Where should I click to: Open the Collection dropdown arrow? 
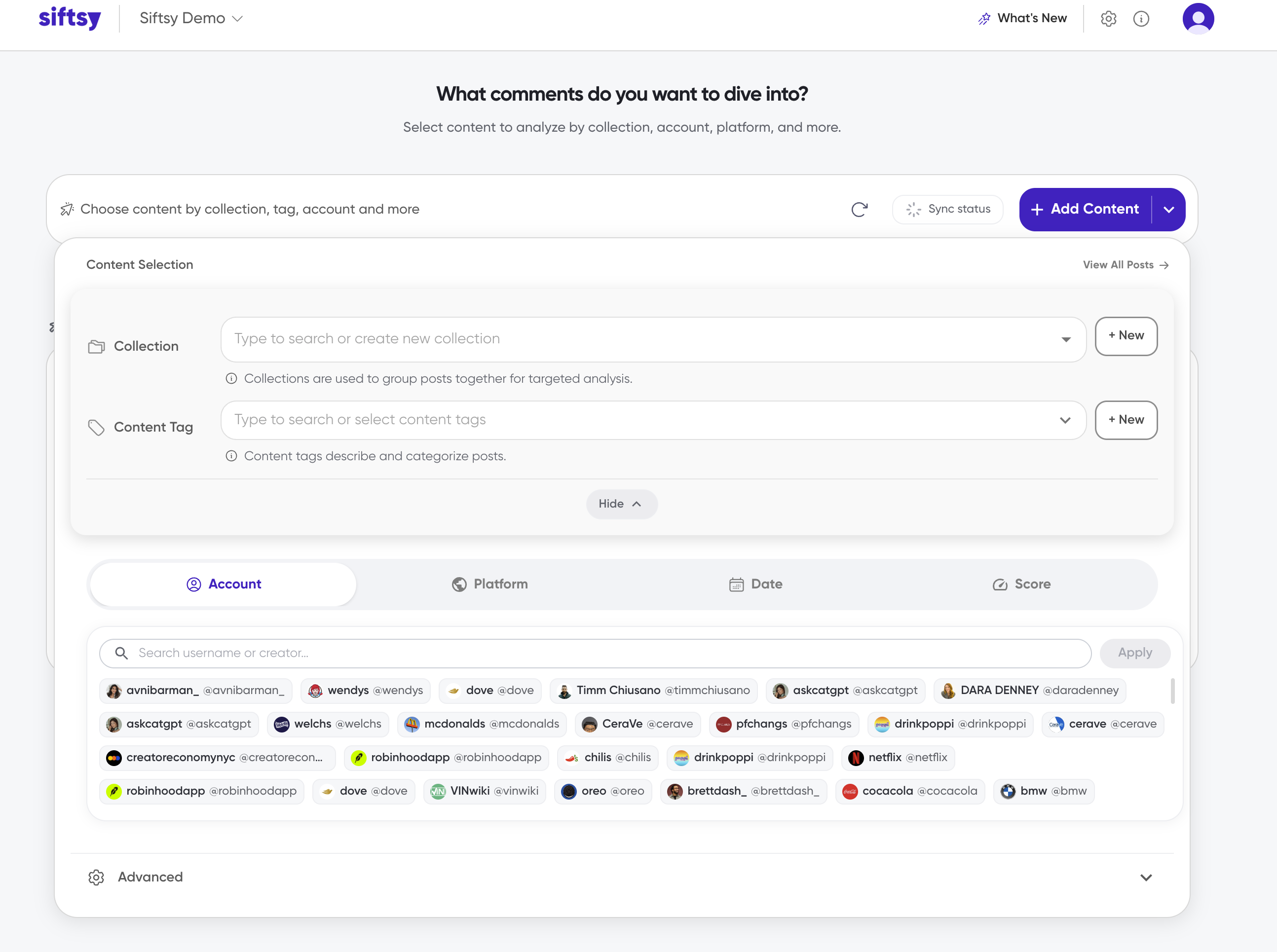1065,339
